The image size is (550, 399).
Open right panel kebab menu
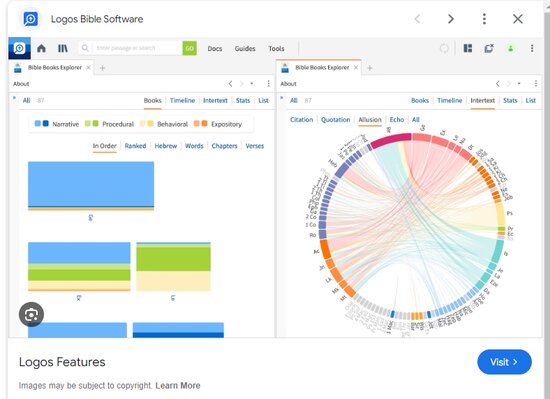(x=536, y=83)
